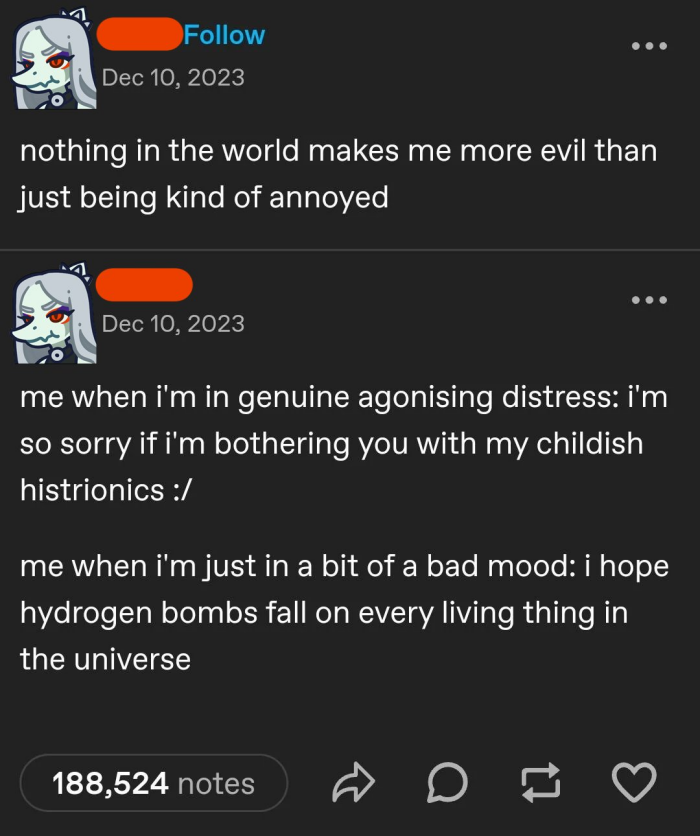
Task: Open the second post's blog avatar
Action: coord(54,314)
